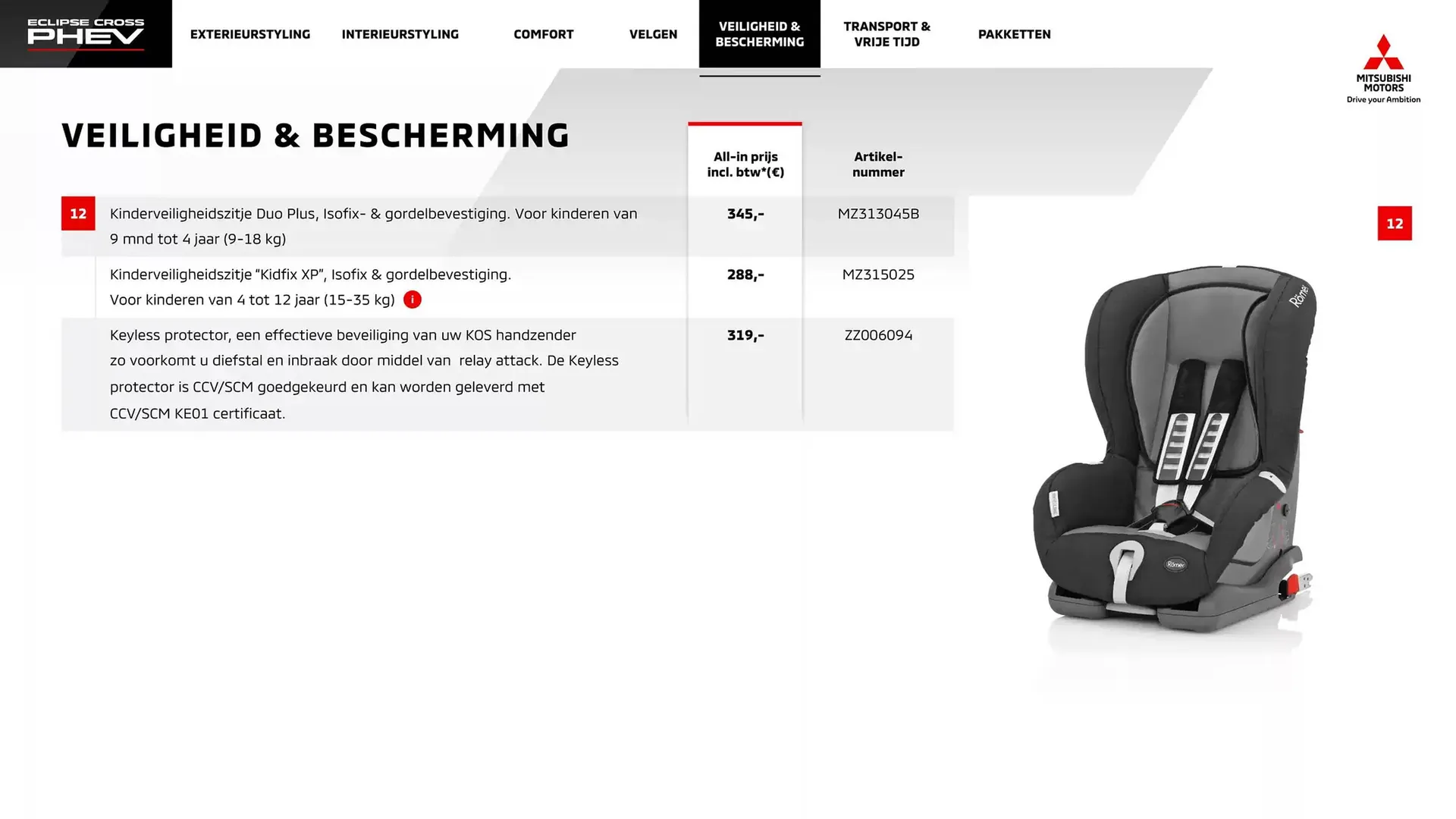Viewport: 1456px width, 819px height.
Task: Click the Eclipse Cross PHEV logo
Action: (86, 34)
